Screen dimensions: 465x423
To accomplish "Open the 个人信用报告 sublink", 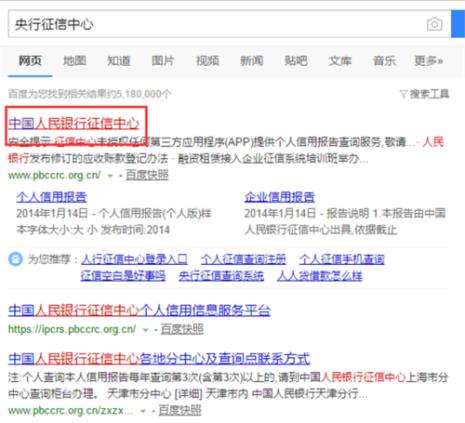I will coord(52,197).
